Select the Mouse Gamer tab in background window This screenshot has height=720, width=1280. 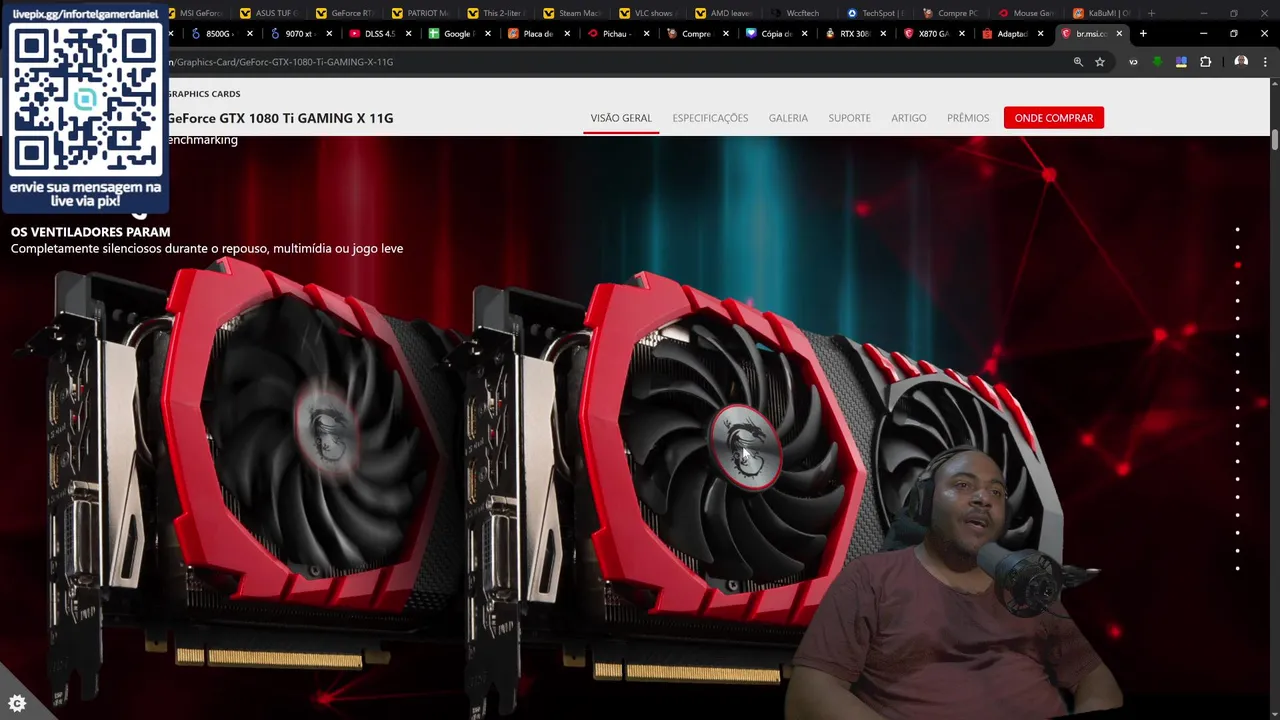pos(1032,13)
